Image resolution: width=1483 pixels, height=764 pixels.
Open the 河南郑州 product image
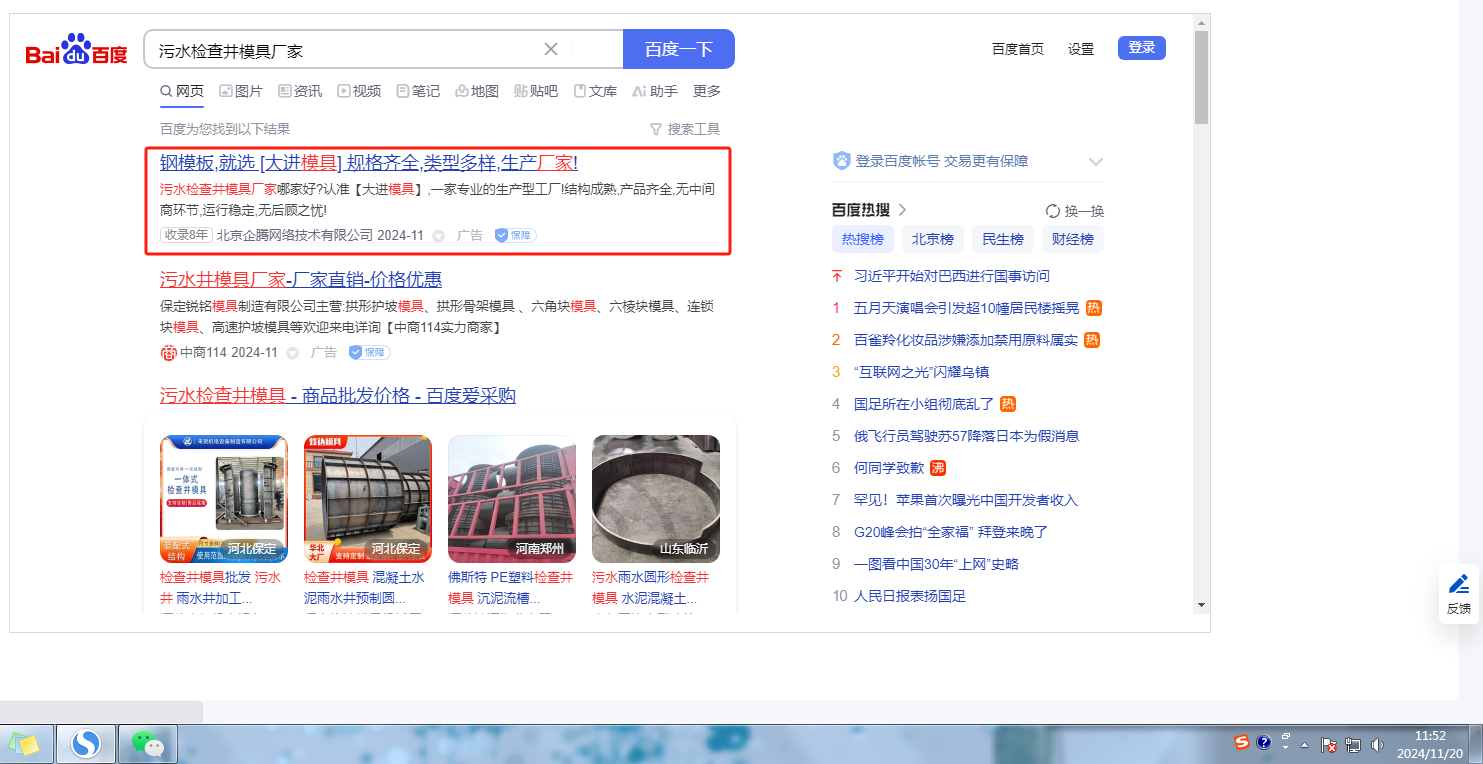click(x=512, y=499)
